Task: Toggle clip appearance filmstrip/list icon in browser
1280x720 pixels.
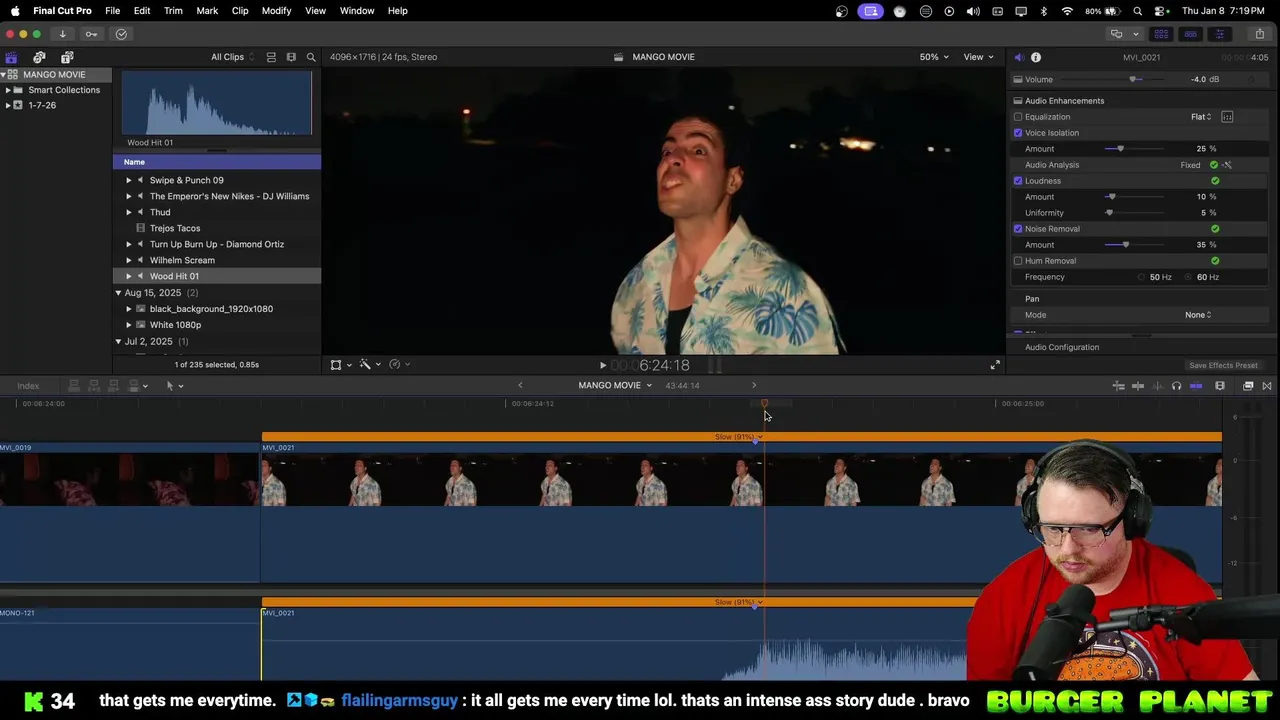Action: click(x=291, y=57)
